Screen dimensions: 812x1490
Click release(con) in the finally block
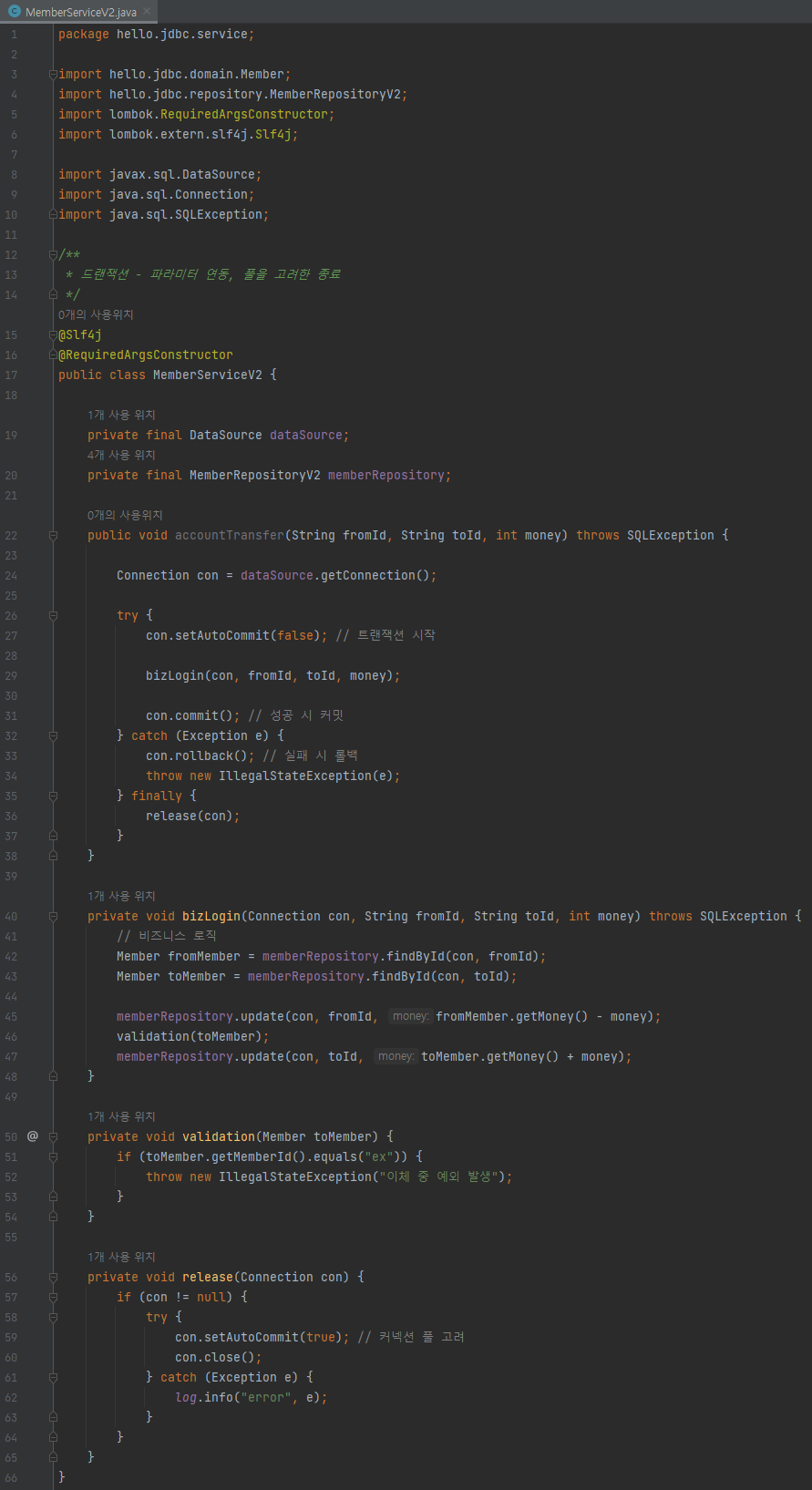tap(190, 816)
